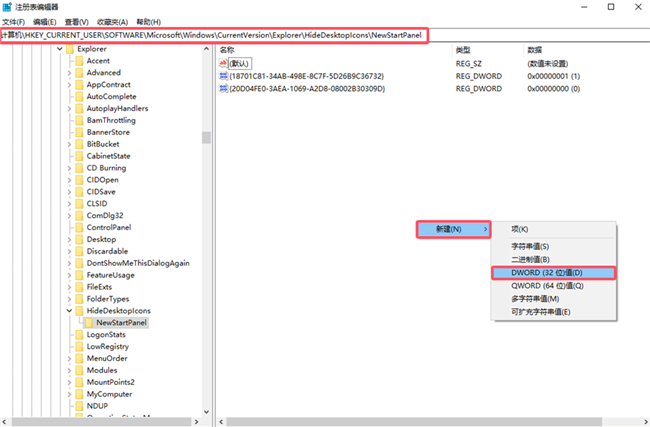The image size is (650, 427).
Task: Click the HideDesktopIcons folder icon
Action: (x=79, y=311)
